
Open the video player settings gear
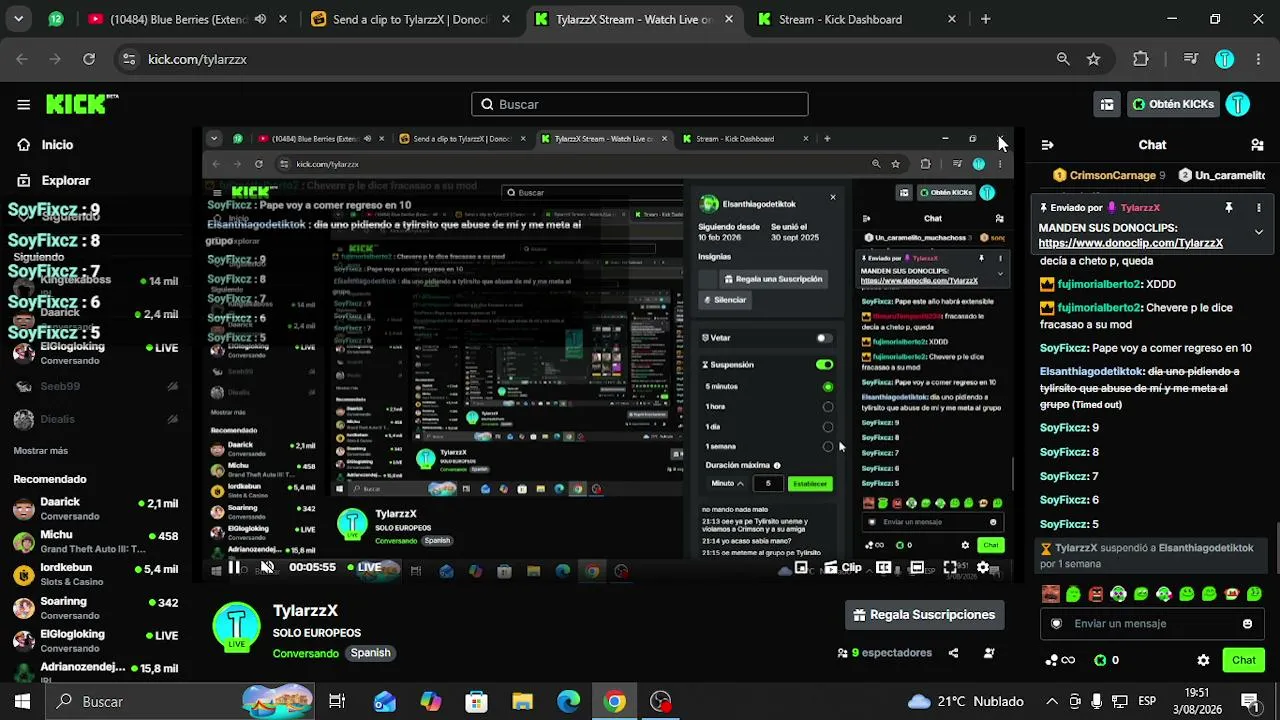click(983, 567)
